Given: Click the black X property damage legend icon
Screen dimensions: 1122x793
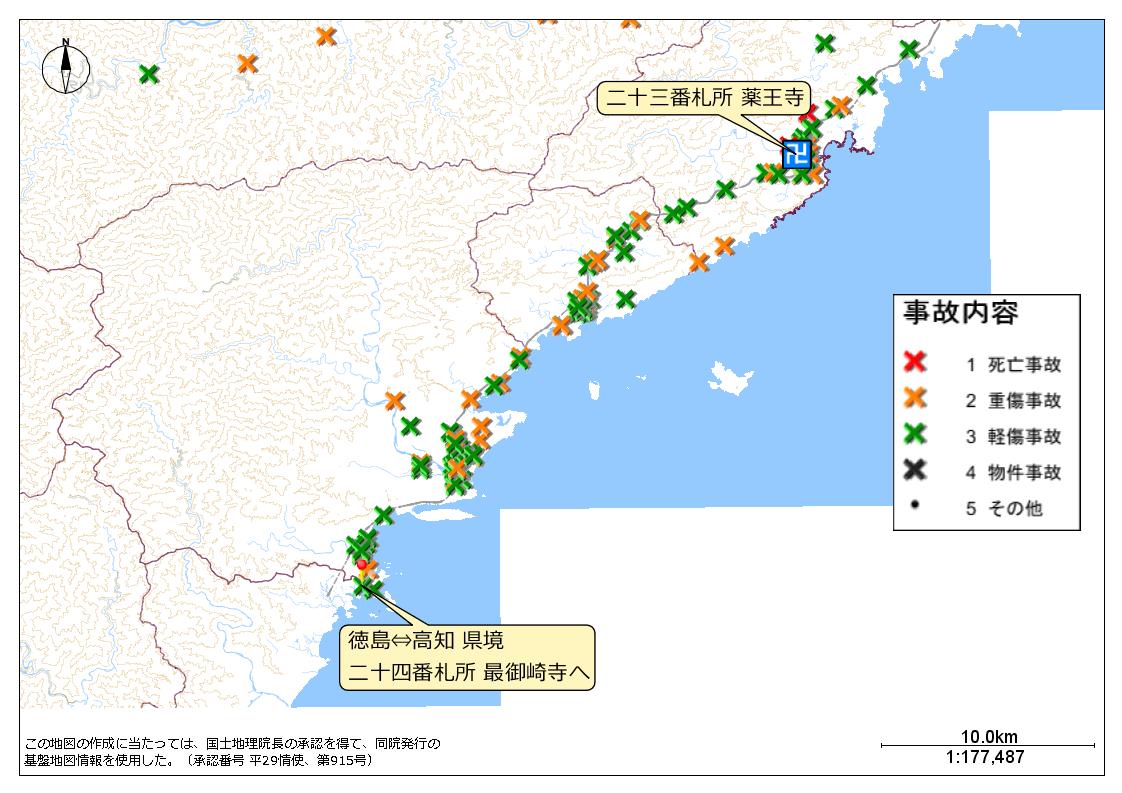Looking at the screenshot, I should click(914, 470).
